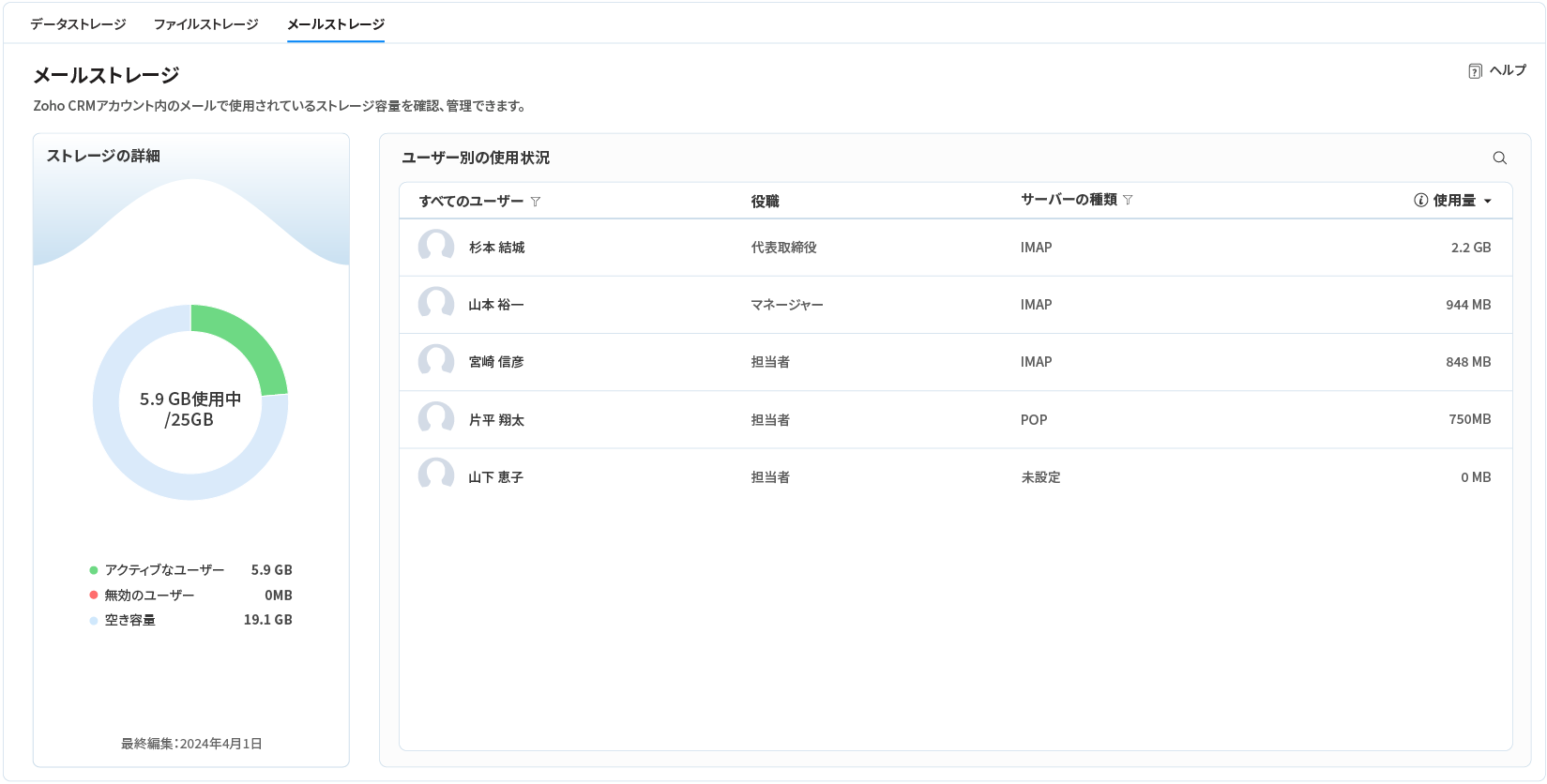This screenshot has width=1547, height=784.
Task: Click the 944 MB usage value
Action: 1468,305
